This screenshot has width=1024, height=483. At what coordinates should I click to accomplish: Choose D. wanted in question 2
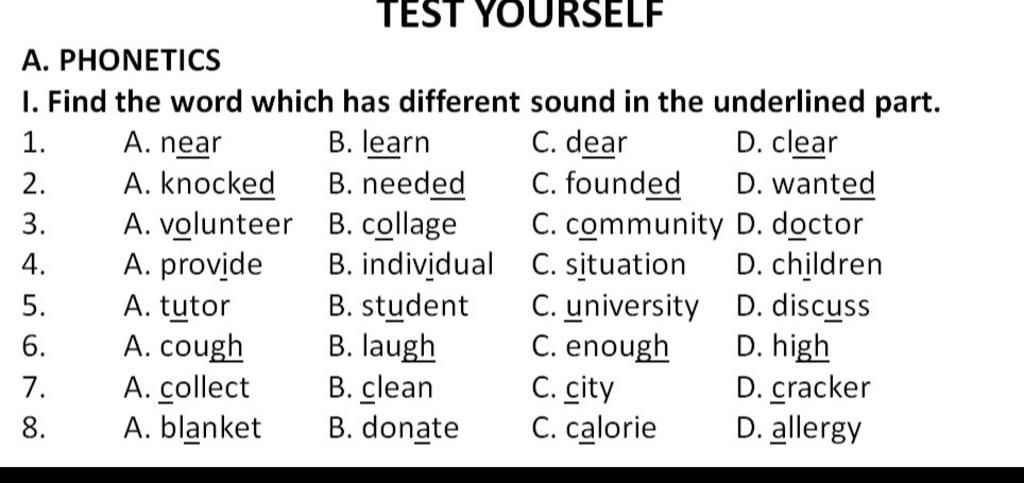805,183
